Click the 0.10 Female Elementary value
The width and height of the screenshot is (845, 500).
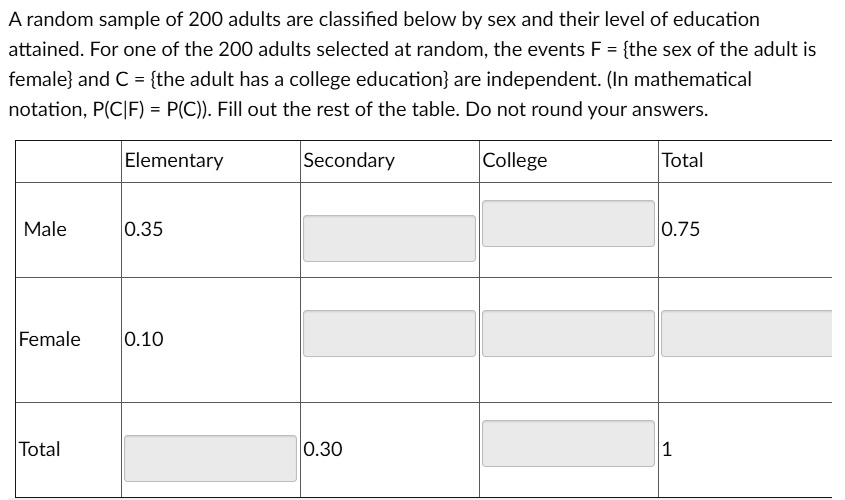point(145,339)
